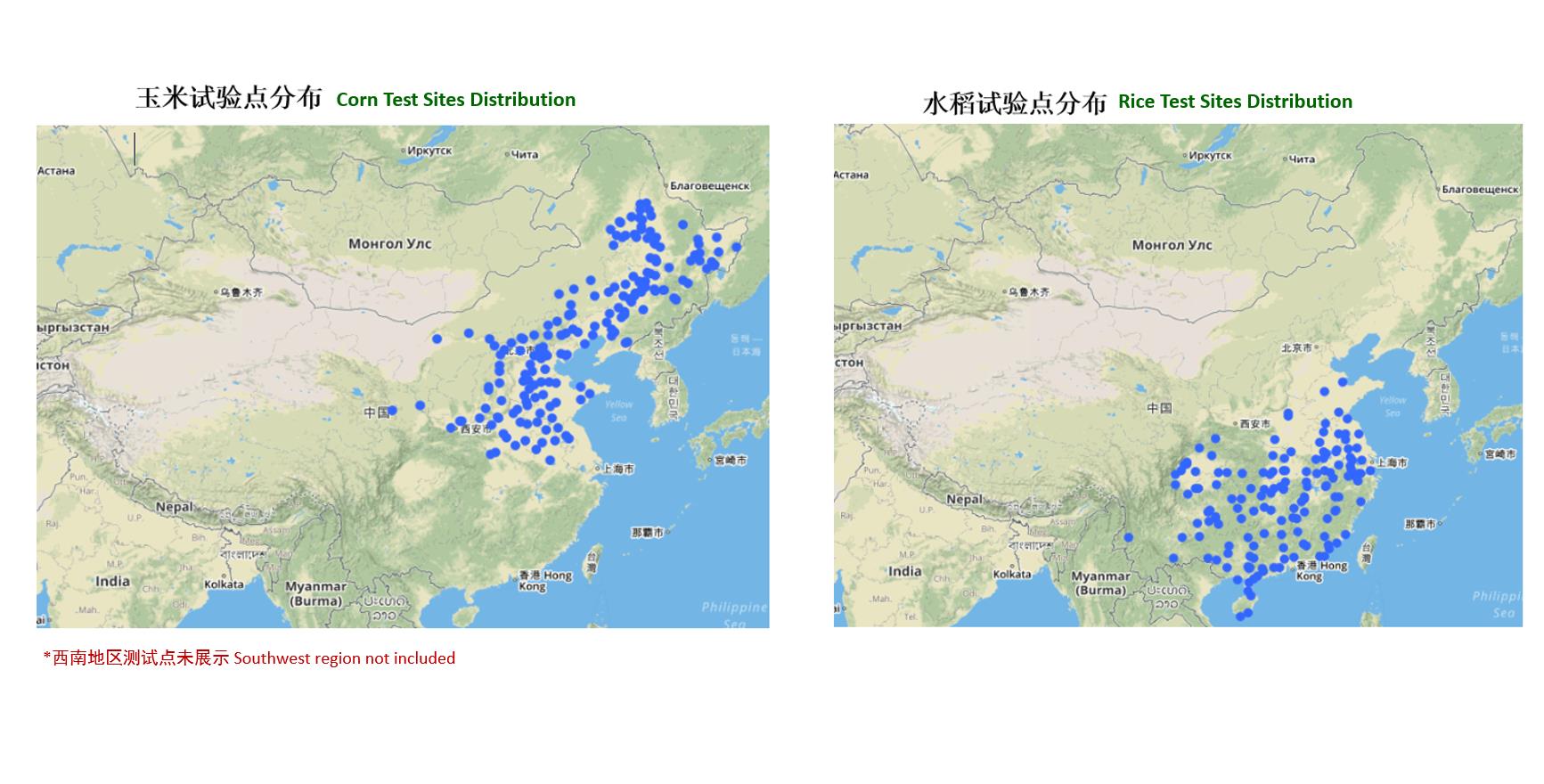
Task: Click Иркутск label on the rice map
Action: click(1209, 155)
